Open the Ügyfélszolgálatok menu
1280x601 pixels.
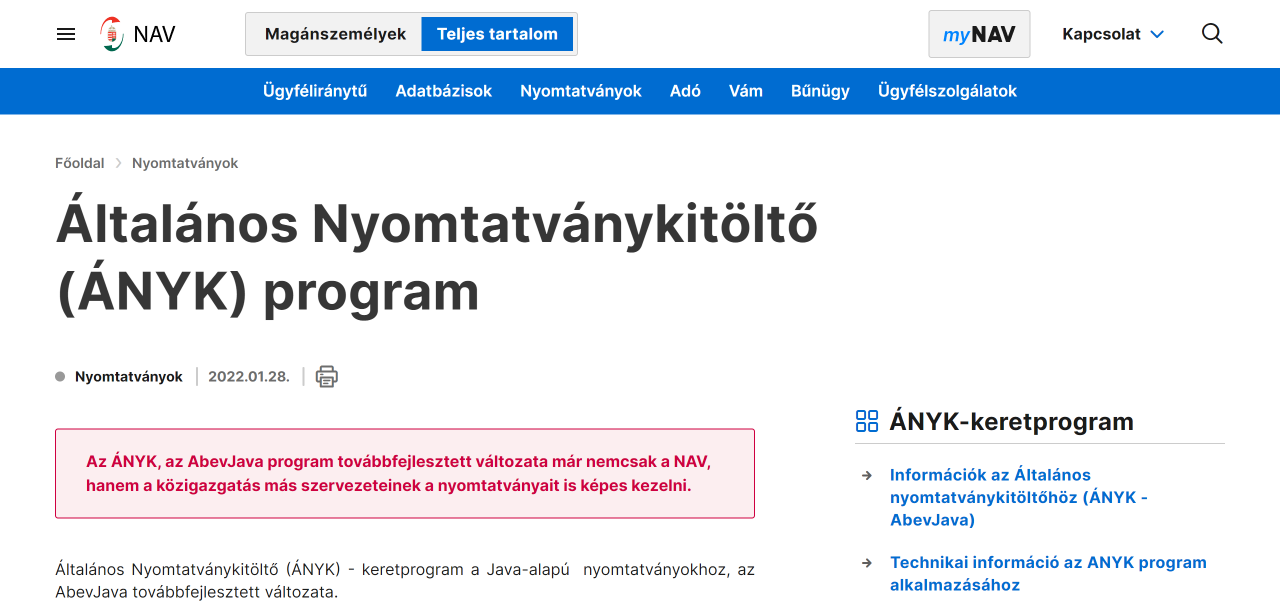pyautogui.click(x=947, y=91)
